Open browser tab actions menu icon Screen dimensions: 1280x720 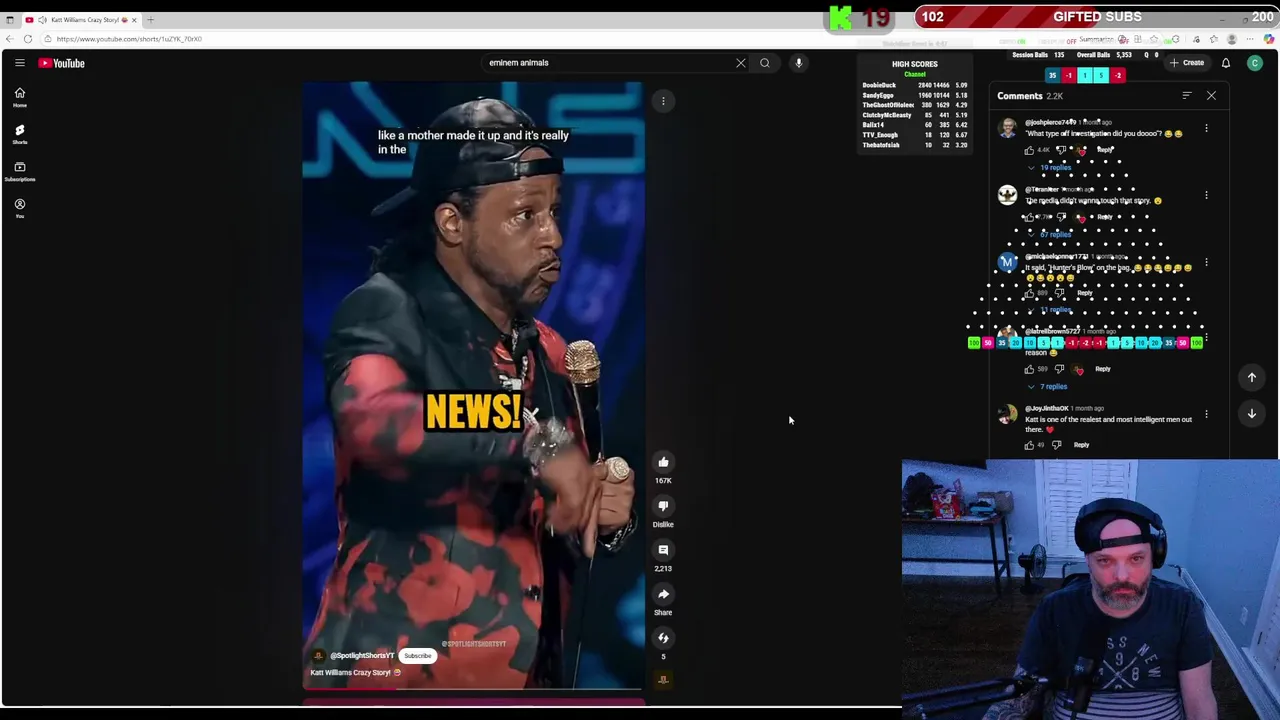10,20
